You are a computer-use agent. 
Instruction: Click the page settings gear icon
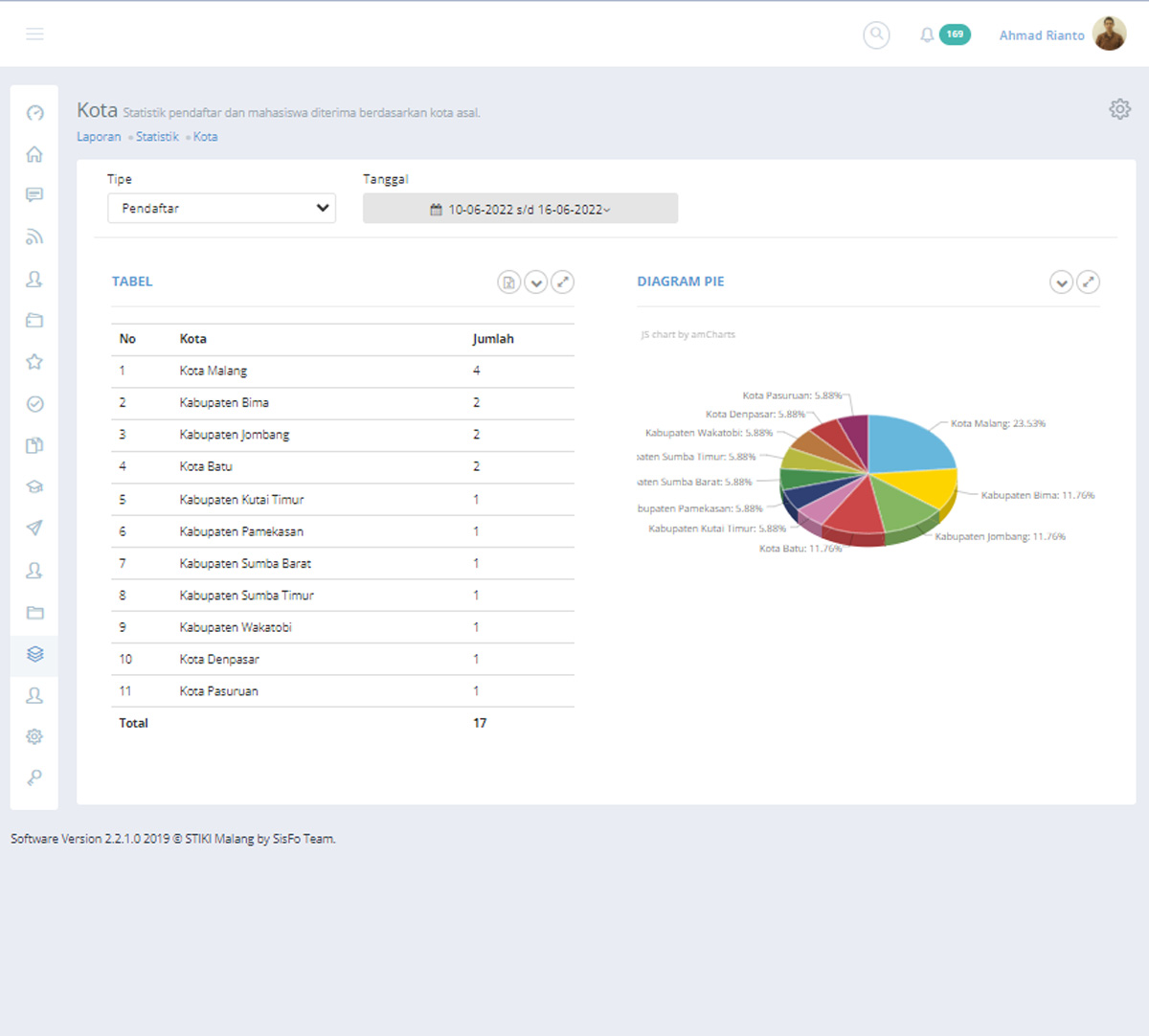pos(1119,109)
